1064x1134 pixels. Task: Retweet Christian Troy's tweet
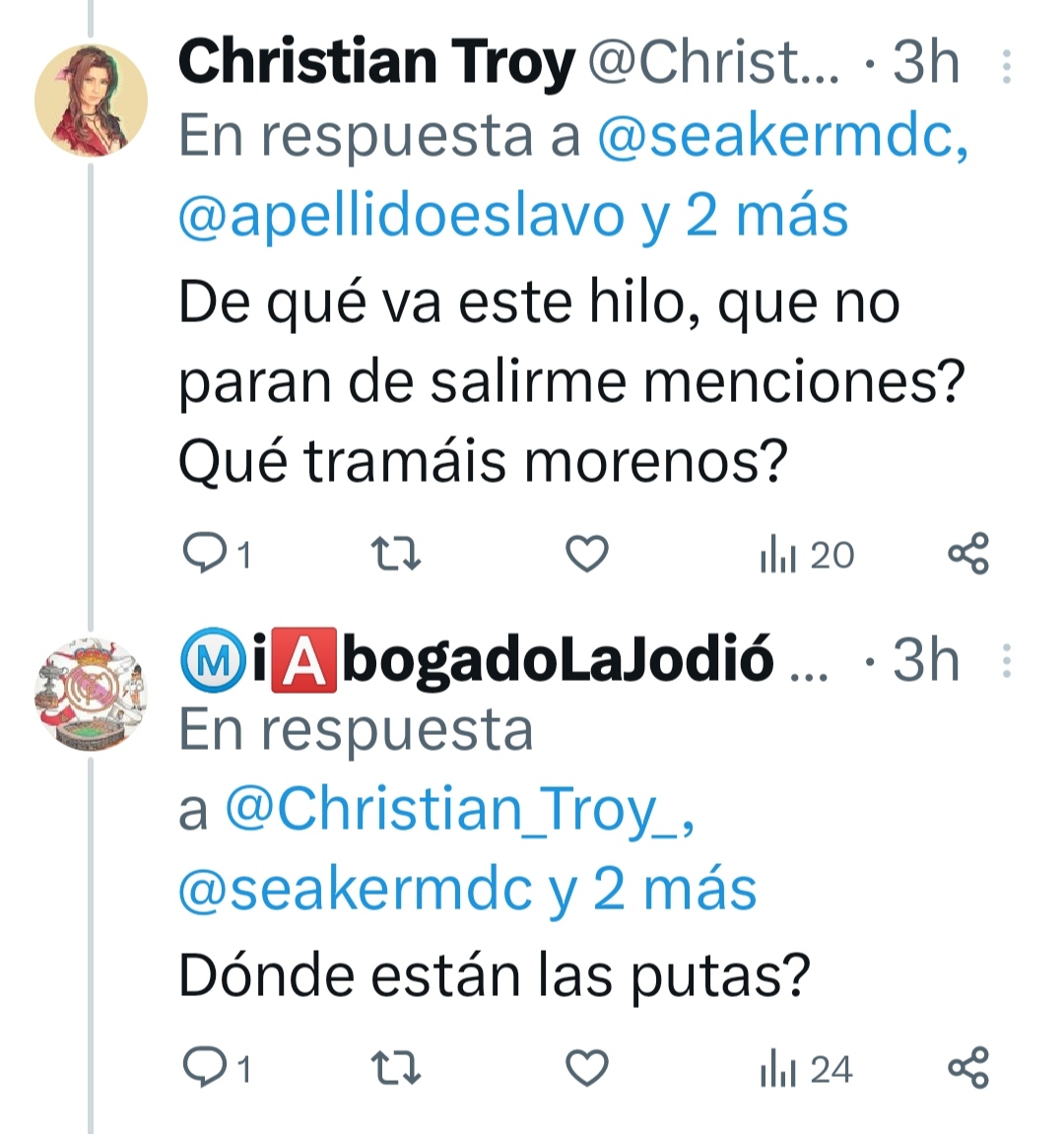point(396,554)
